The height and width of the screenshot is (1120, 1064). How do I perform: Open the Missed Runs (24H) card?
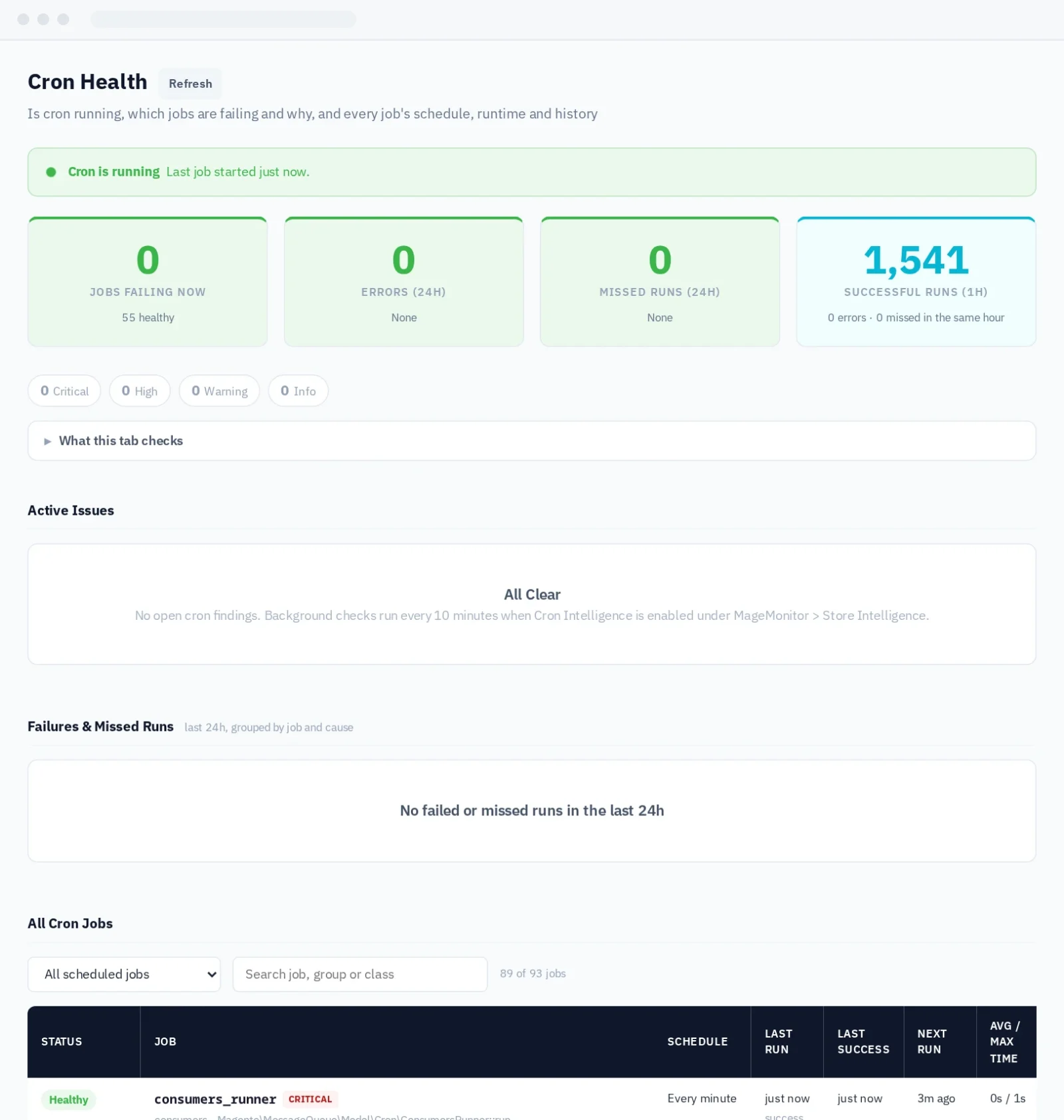660,282
